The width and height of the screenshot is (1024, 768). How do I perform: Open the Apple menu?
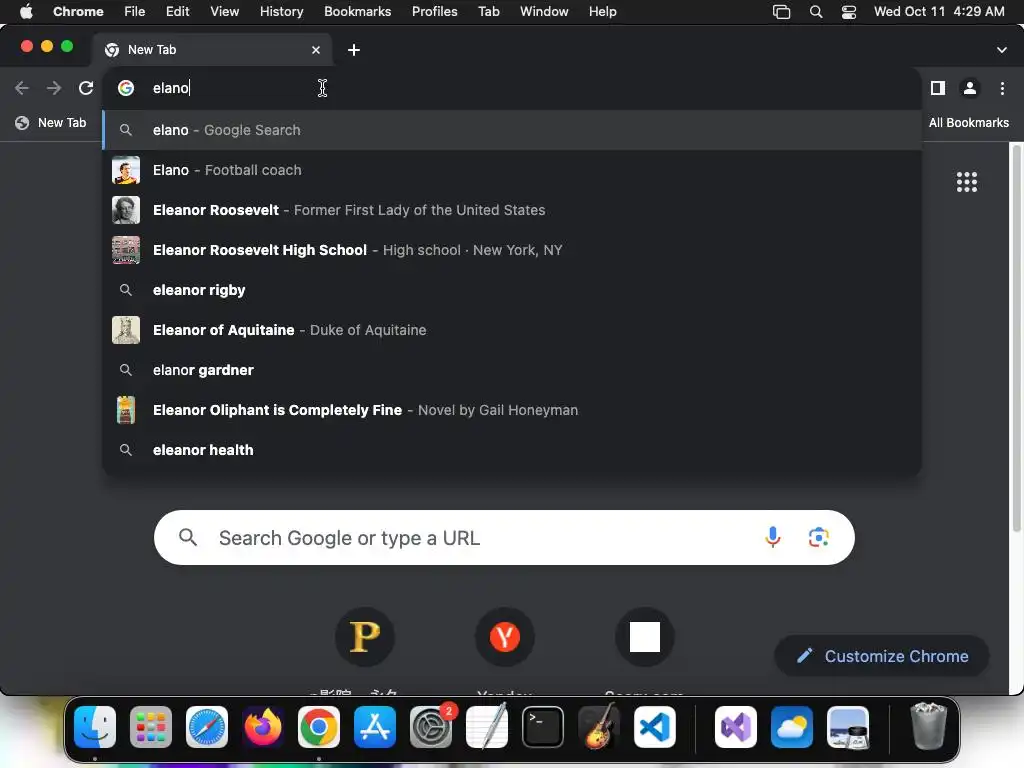(26, 12)
